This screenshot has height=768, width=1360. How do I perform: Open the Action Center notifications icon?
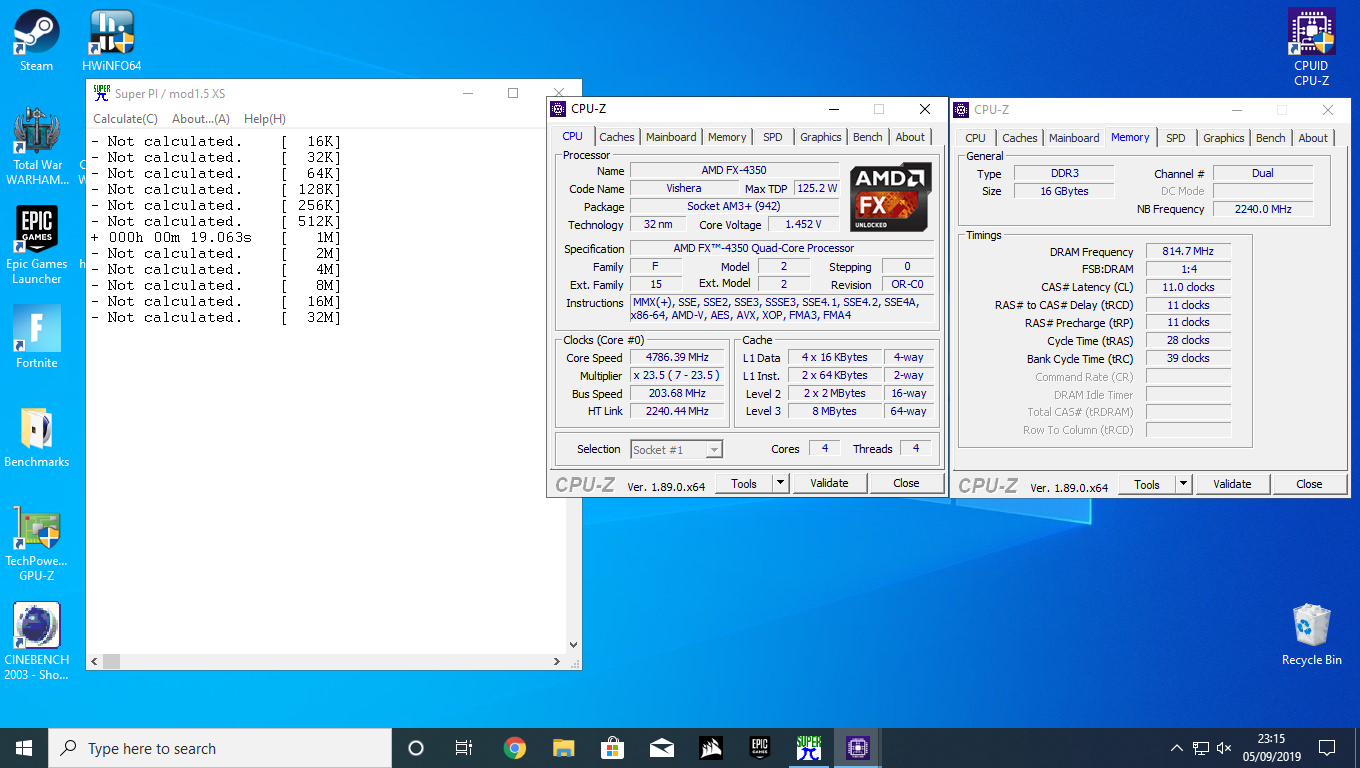click(1327, 748)
